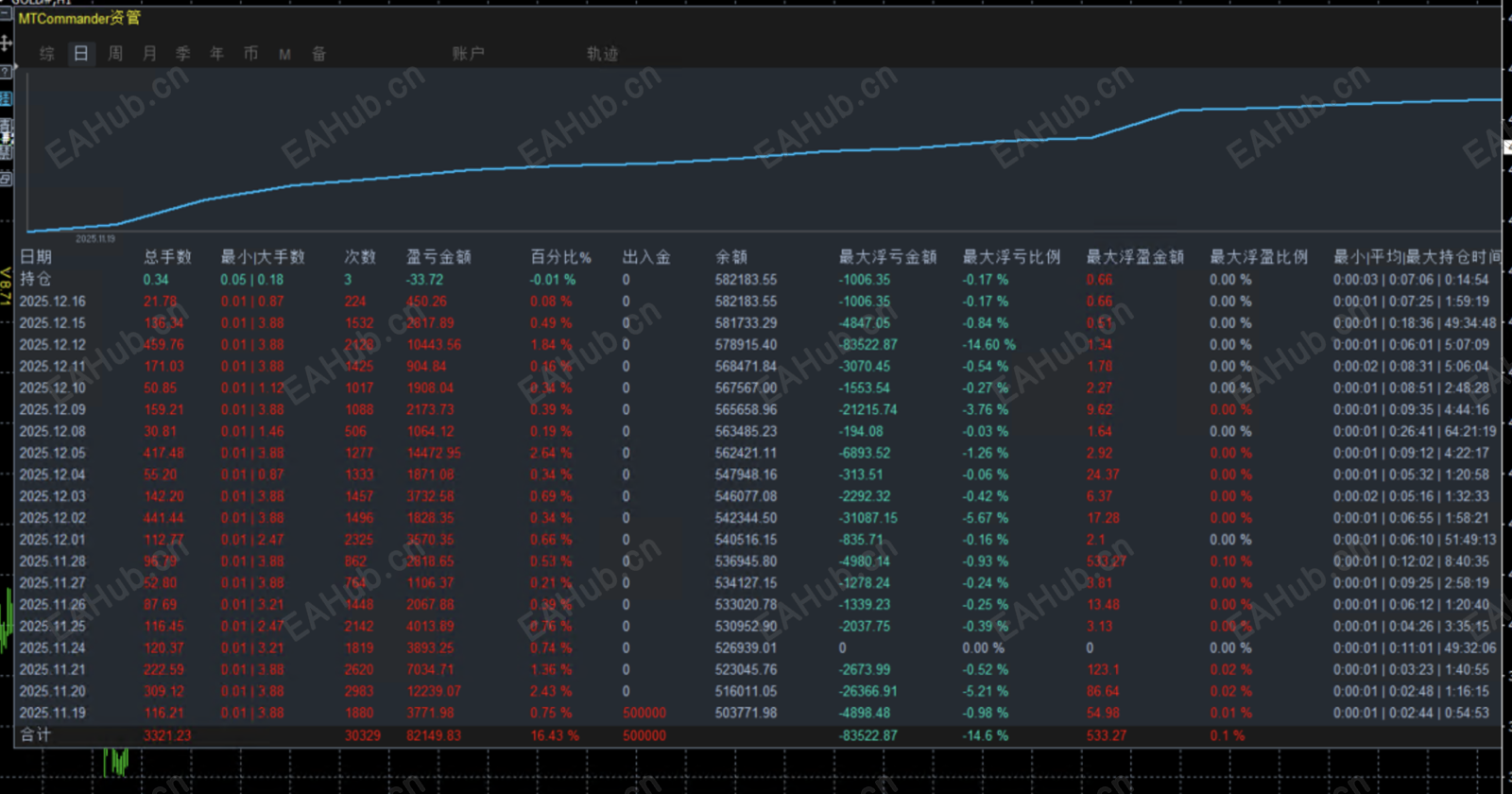
Task: Select the 2025.12.03 date row
Action: (53, 497)
